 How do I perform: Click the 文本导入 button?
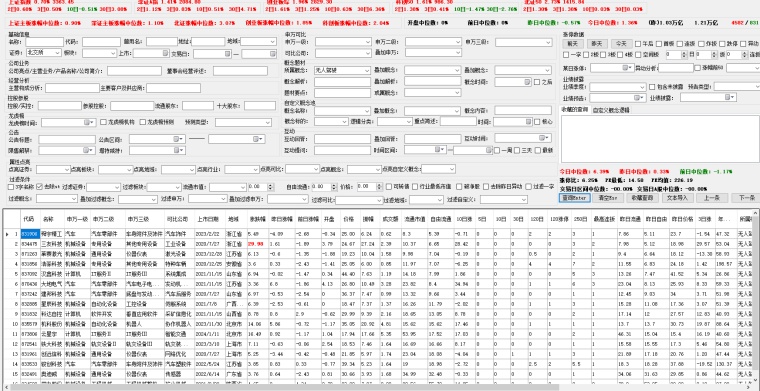677,198
